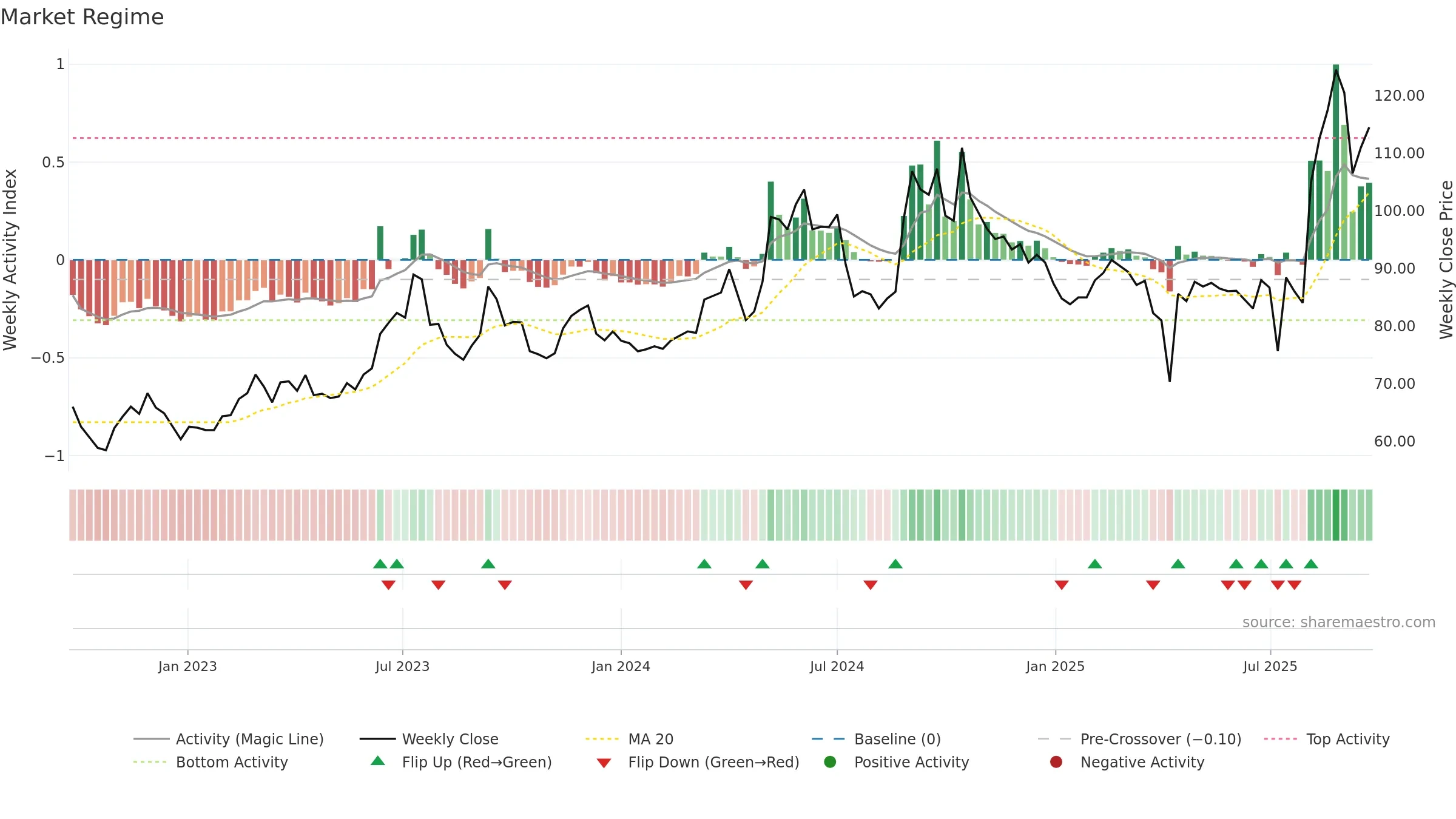1456x819 pixels.
Task: Click the darkest green cell in the regime strip
Action: 1336,515
